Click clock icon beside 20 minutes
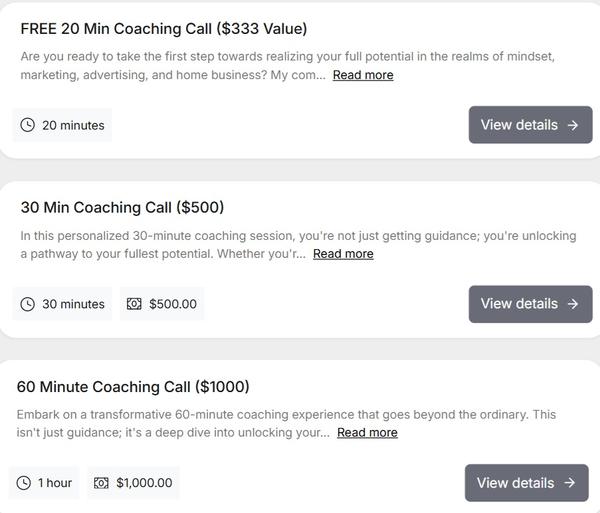Viewport: 600px width, 513px height. pyautogui.click(x=27, y=125)
